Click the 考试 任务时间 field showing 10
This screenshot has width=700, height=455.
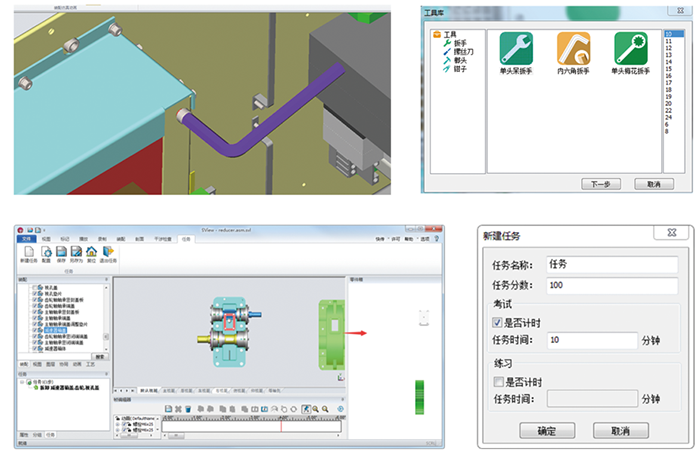(592, 340)
